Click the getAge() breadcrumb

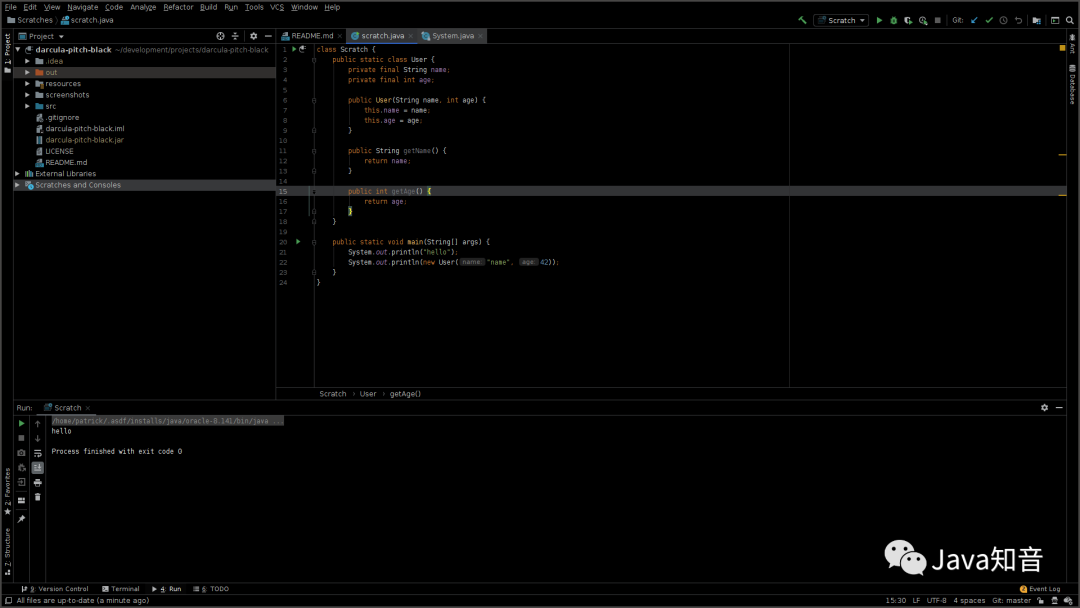(x=405, y=394)
